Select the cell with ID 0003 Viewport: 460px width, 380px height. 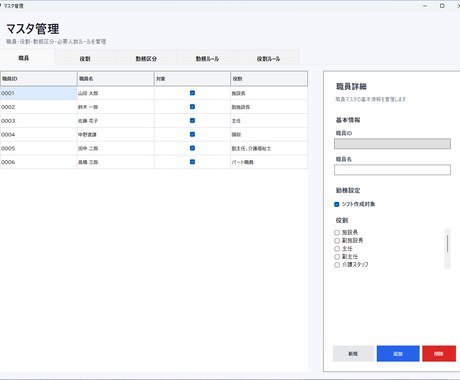coord(39,121)
